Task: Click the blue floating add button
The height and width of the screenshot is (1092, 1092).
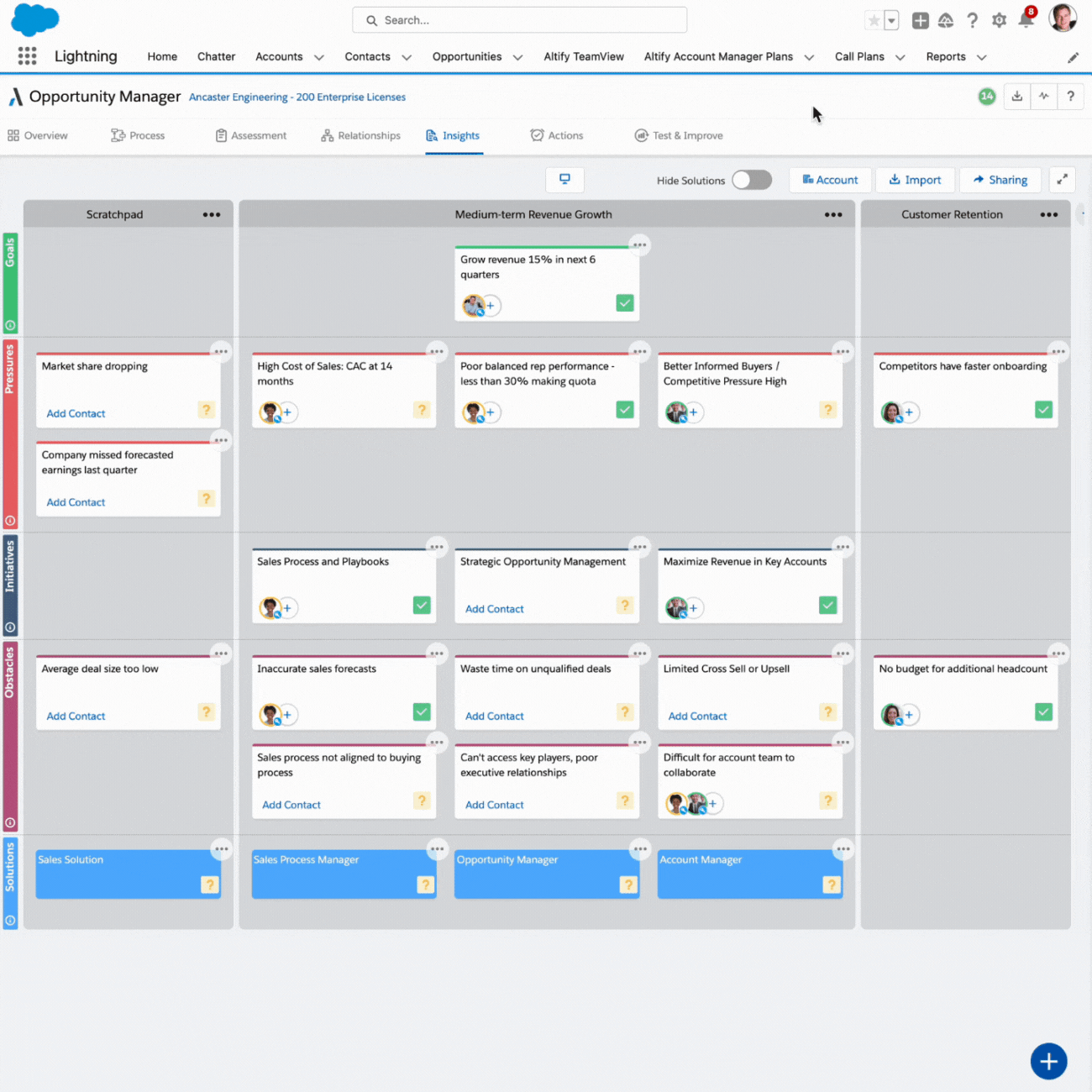Action: (x=1048, y=1062)
